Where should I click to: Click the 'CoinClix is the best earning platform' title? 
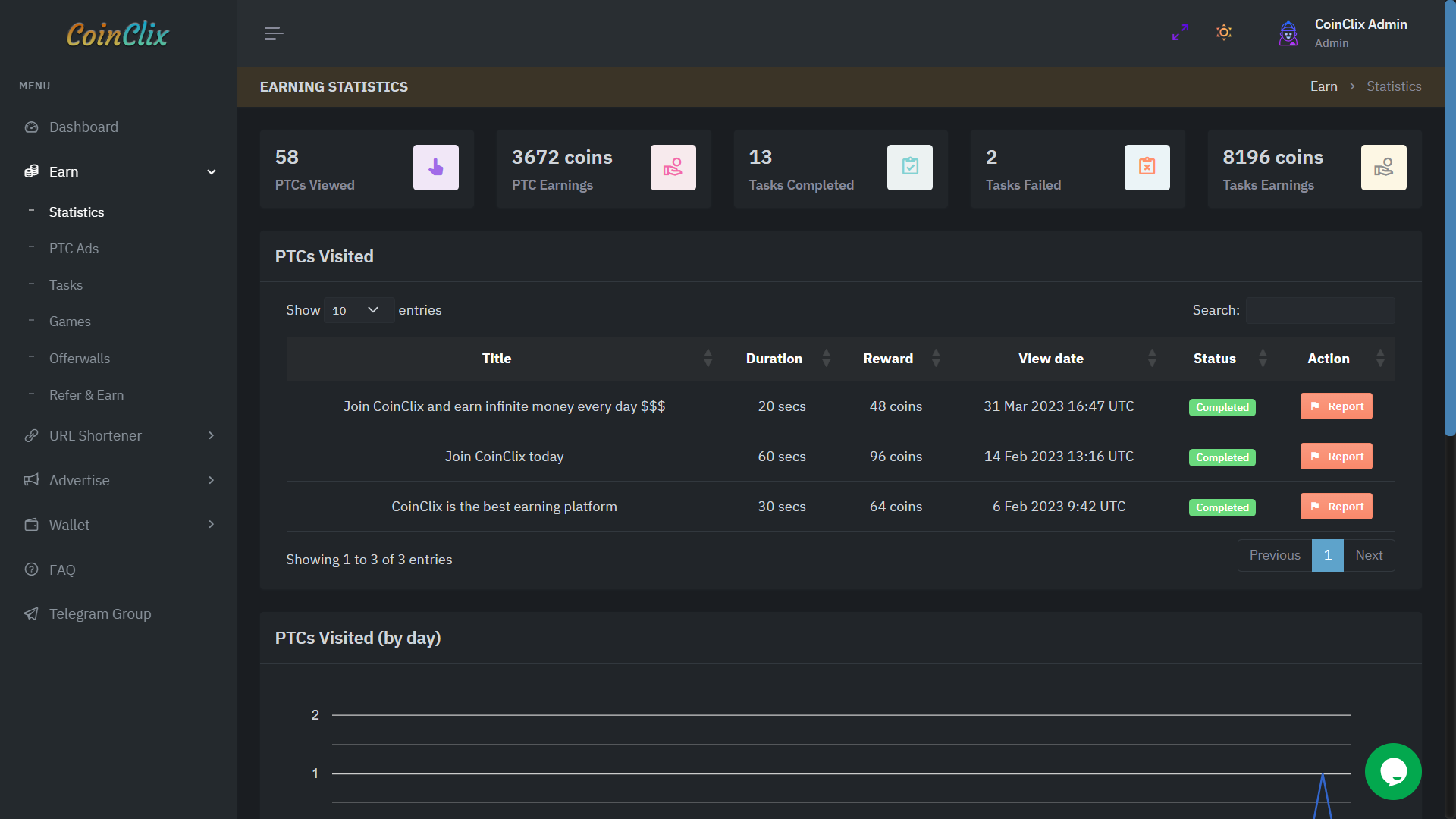[504, 507]
